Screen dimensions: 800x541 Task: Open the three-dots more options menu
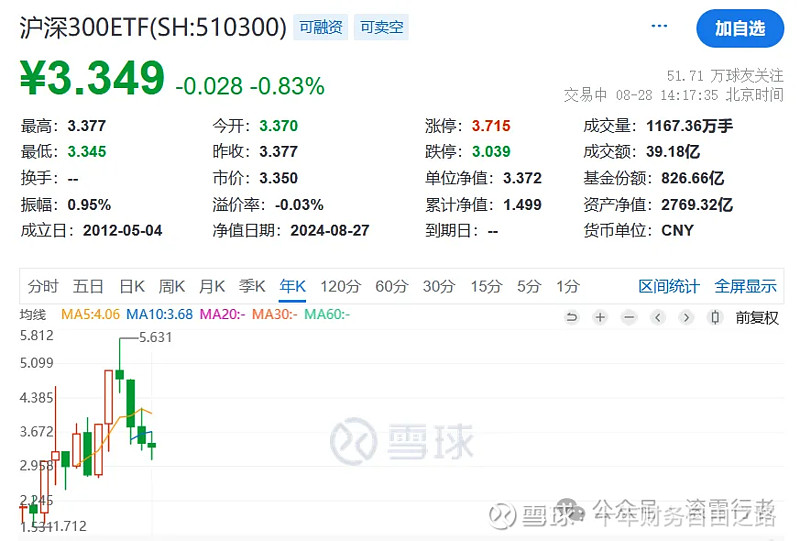(659, 26)
